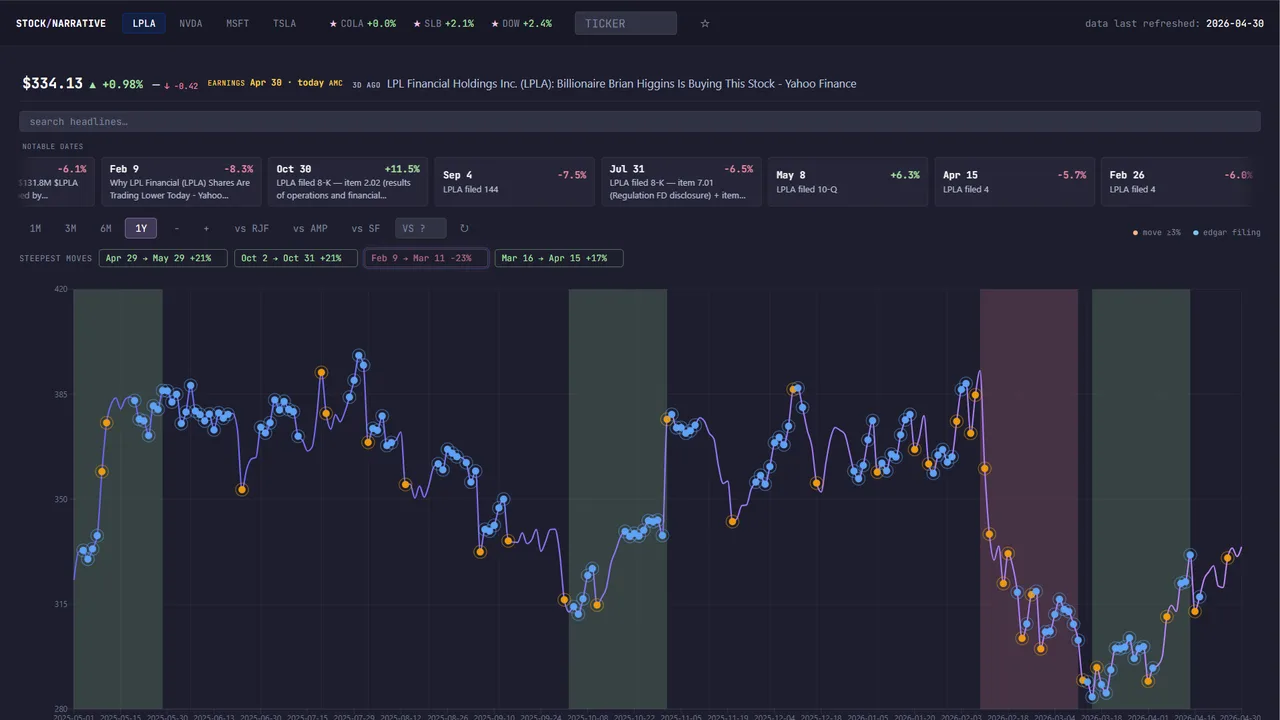Click the blue marker at the late-July chart peak
Screen dimensions: 1280x720
pyautogui.click(x=359, y=355)
